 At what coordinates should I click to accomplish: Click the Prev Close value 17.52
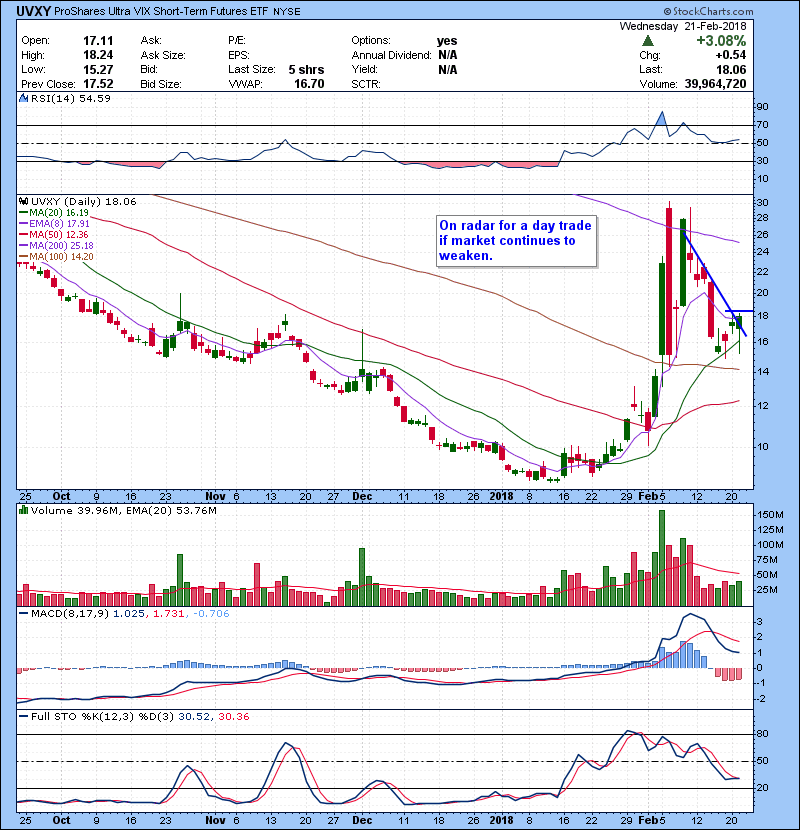(x=98, y=84)
